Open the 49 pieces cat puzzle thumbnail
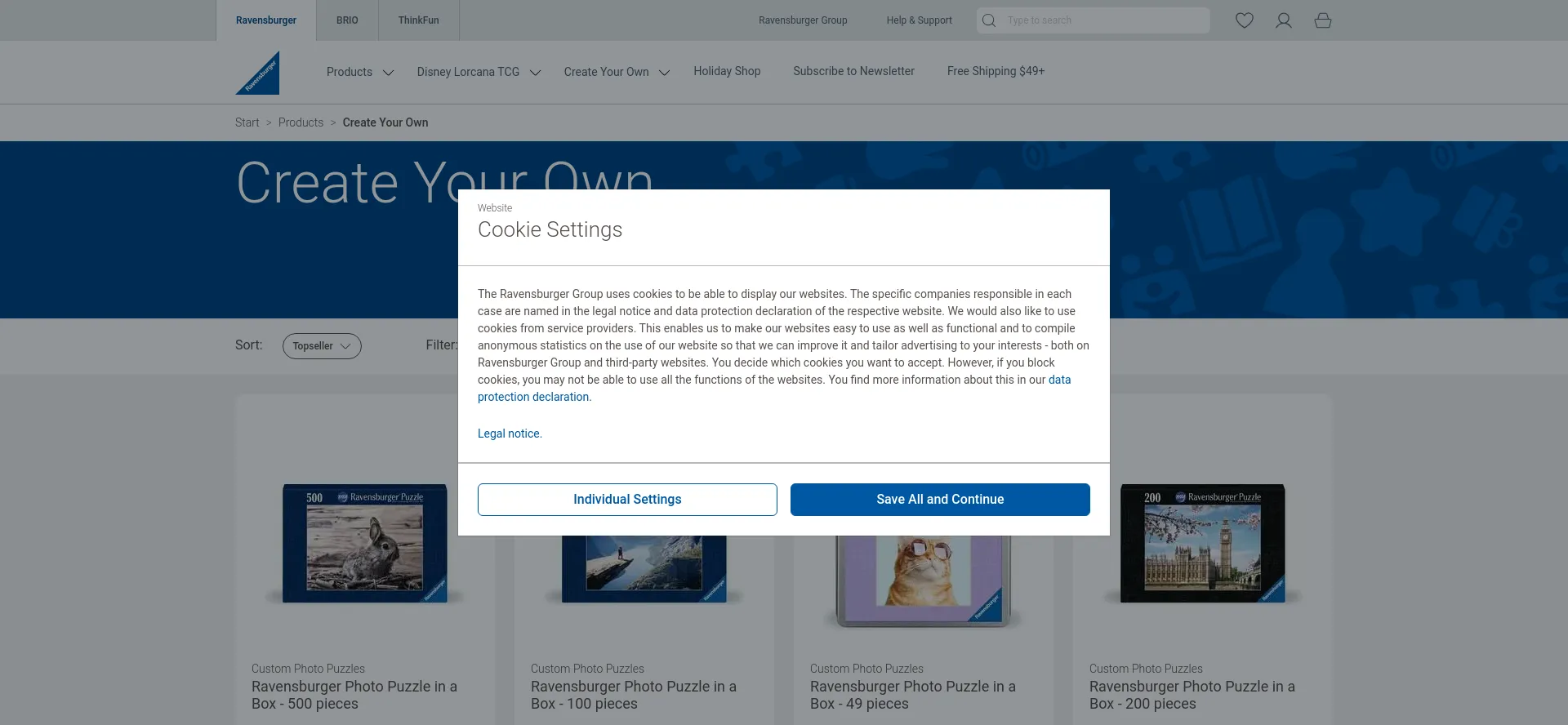The image size is (1568, 725). [923, 581]
